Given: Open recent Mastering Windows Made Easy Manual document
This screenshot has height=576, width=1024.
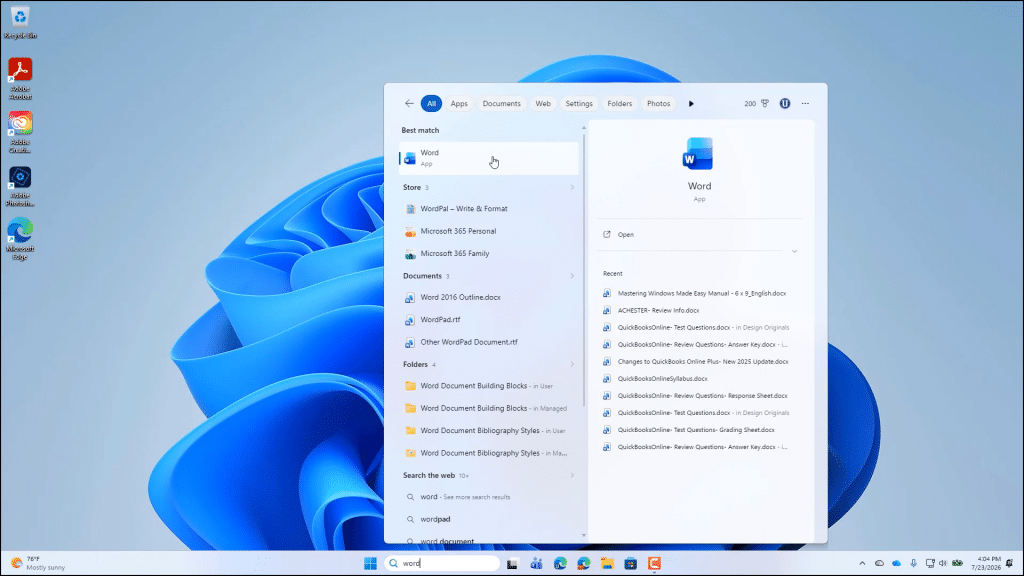Looking at the screenshot, I should [699, 293].
